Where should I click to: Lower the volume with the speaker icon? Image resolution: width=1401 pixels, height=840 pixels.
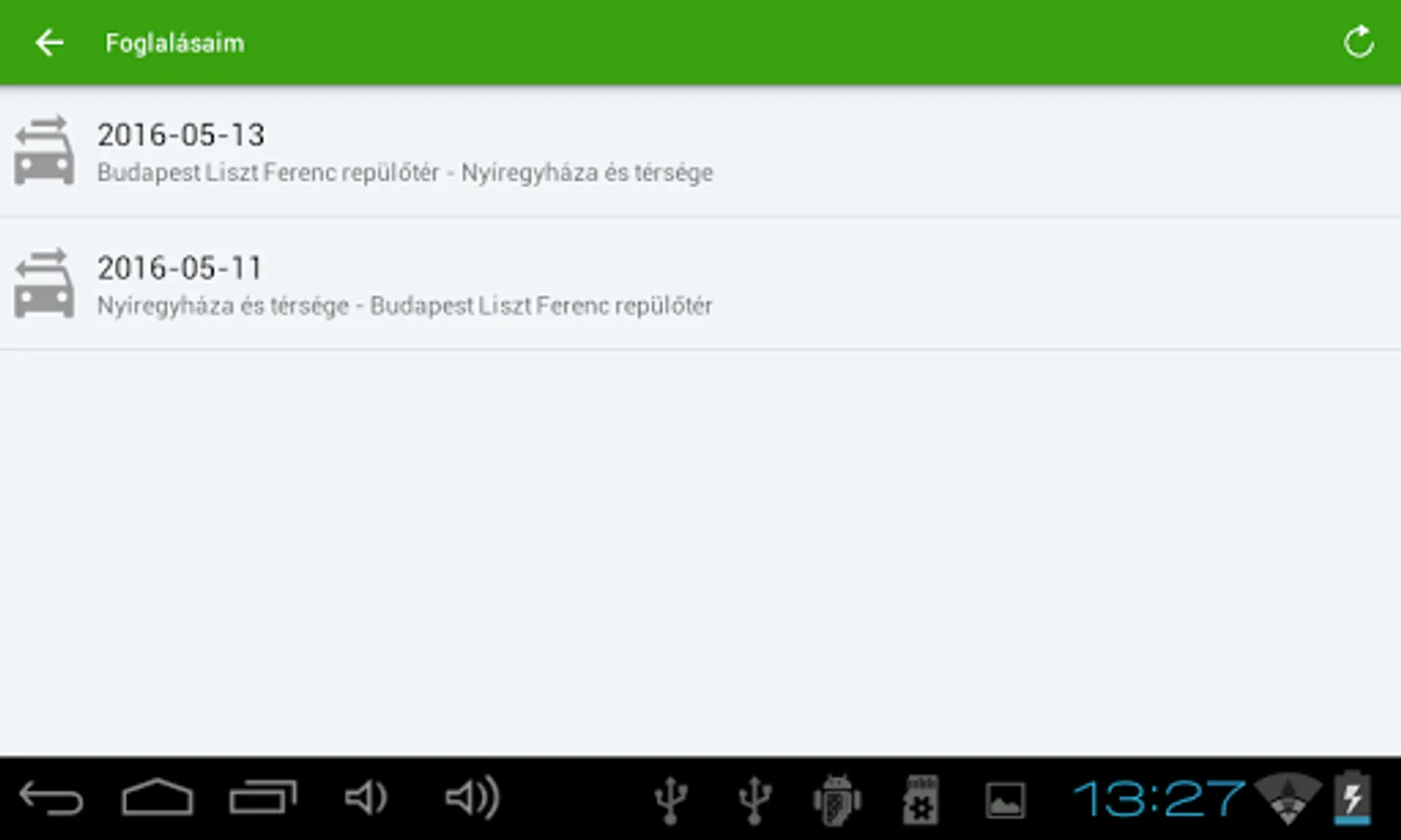(x=366, y=798)
